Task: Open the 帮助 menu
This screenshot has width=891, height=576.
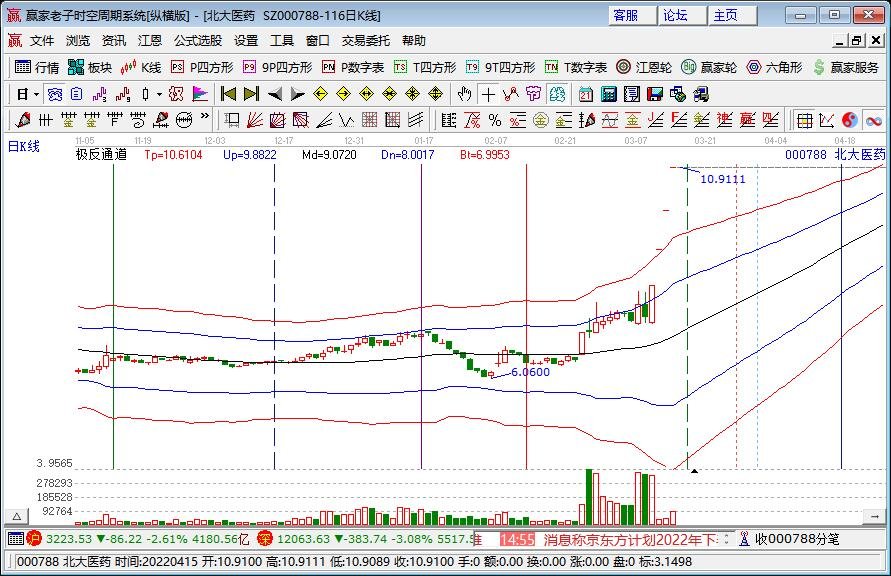Action: point(414,41)
